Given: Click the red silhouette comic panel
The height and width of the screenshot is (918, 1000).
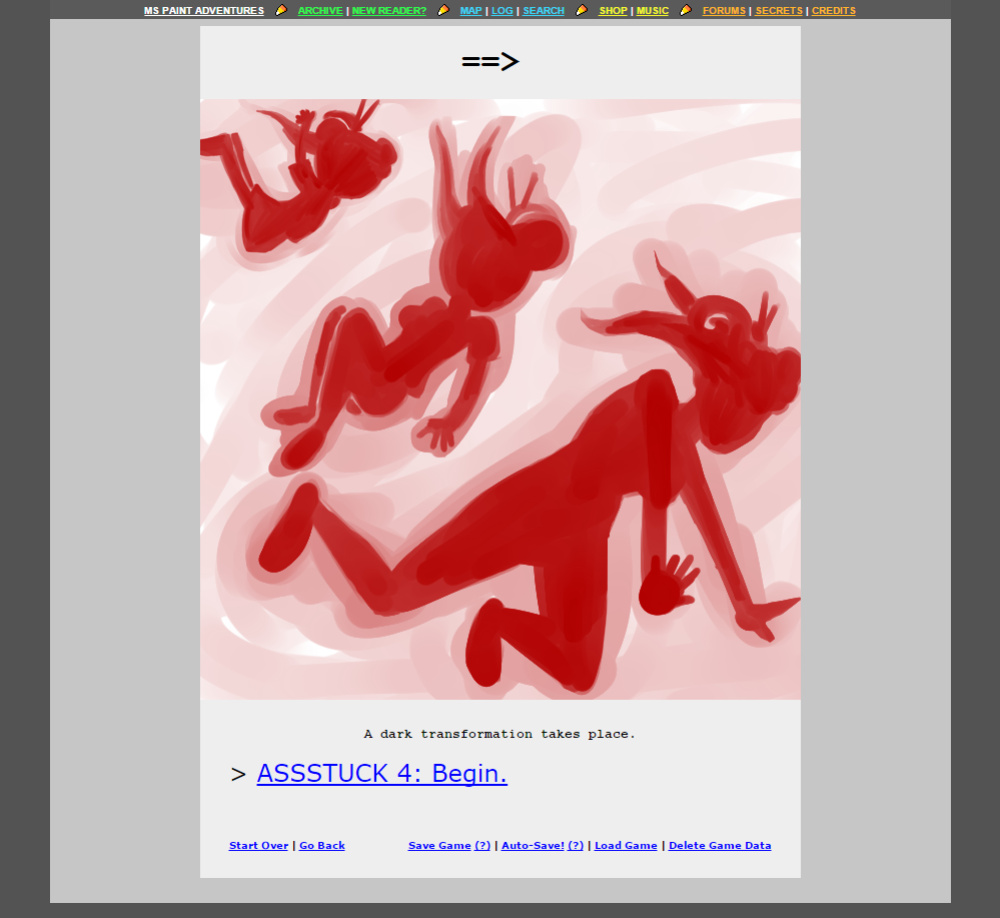Looking at the screenshot, I should point(500,399).
